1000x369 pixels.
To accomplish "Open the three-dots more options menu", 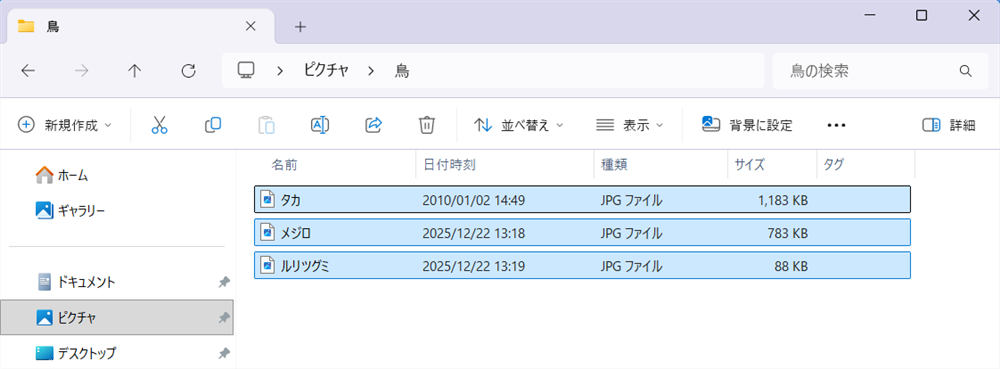I will [836, 126].
